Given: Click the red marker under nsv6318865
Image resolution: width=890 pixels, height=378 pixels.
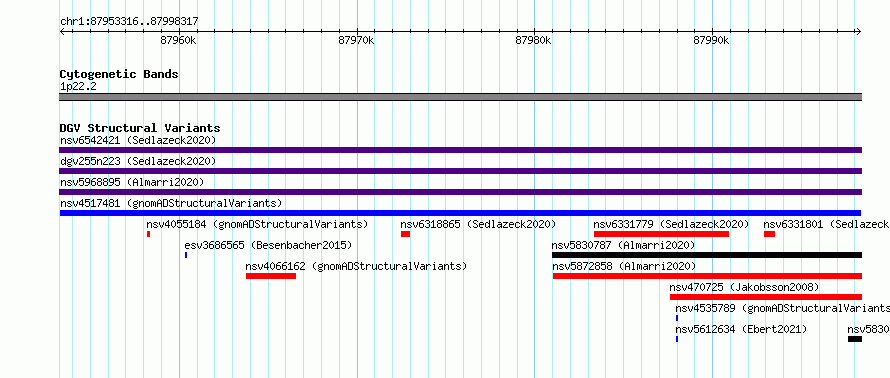Looking at the screenshot, I should click(405, 234).
